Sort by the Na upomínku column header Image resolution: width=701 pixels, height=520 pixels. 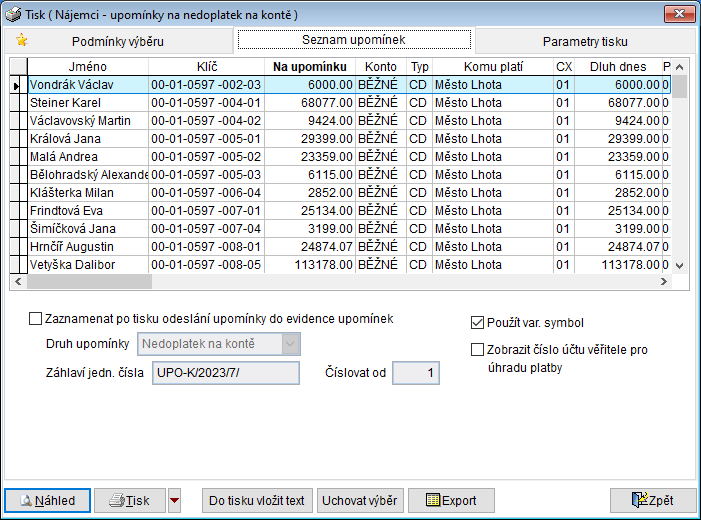(x=310, y=66)
